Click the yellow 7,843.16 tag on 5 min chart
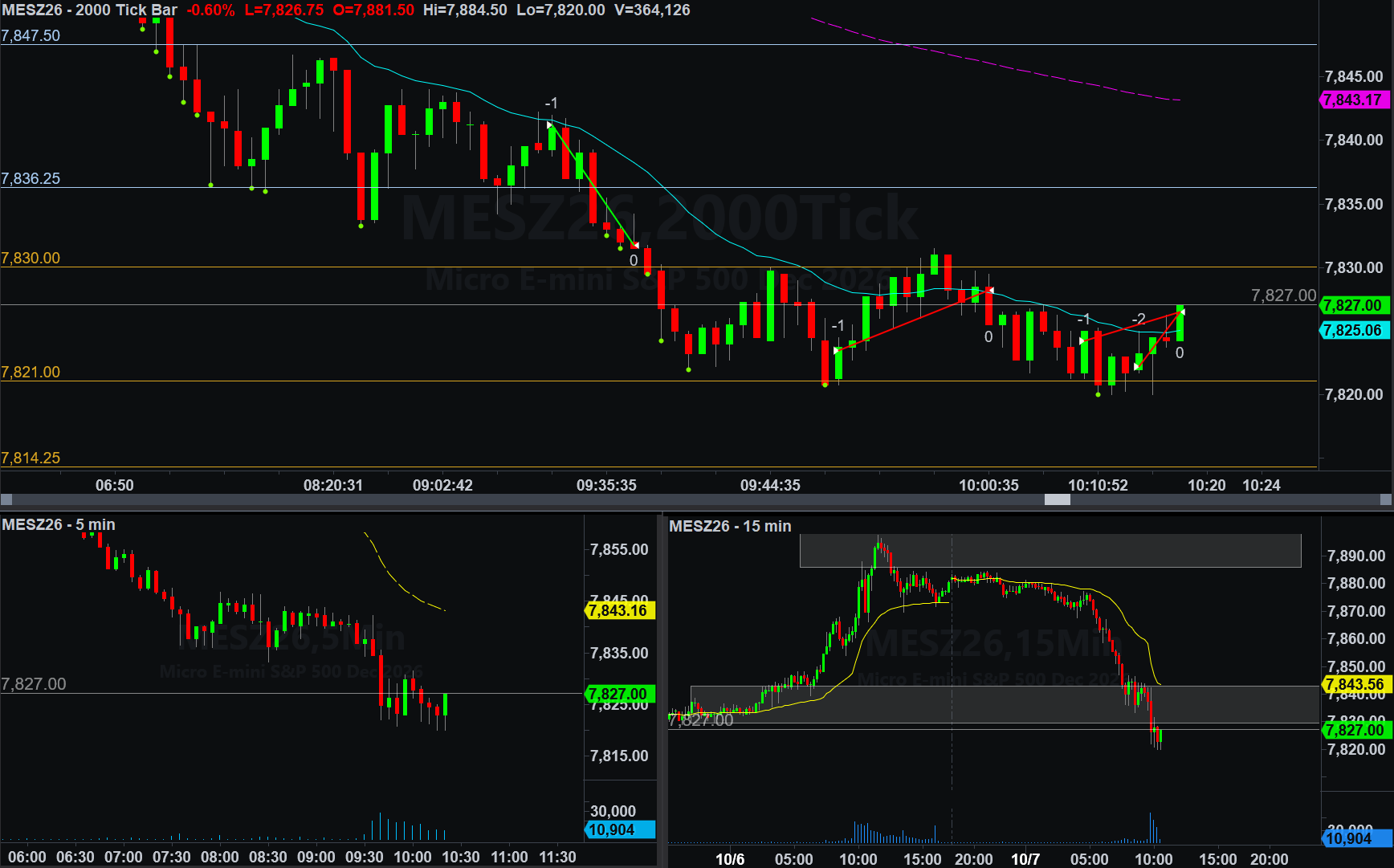The image size is (1394, 868). (x=620, y=610)
